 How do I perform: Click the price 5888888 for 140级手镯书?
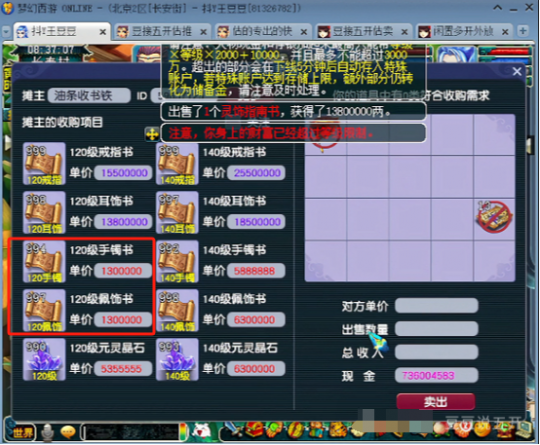pyautogui.click(x=256, y=271)
